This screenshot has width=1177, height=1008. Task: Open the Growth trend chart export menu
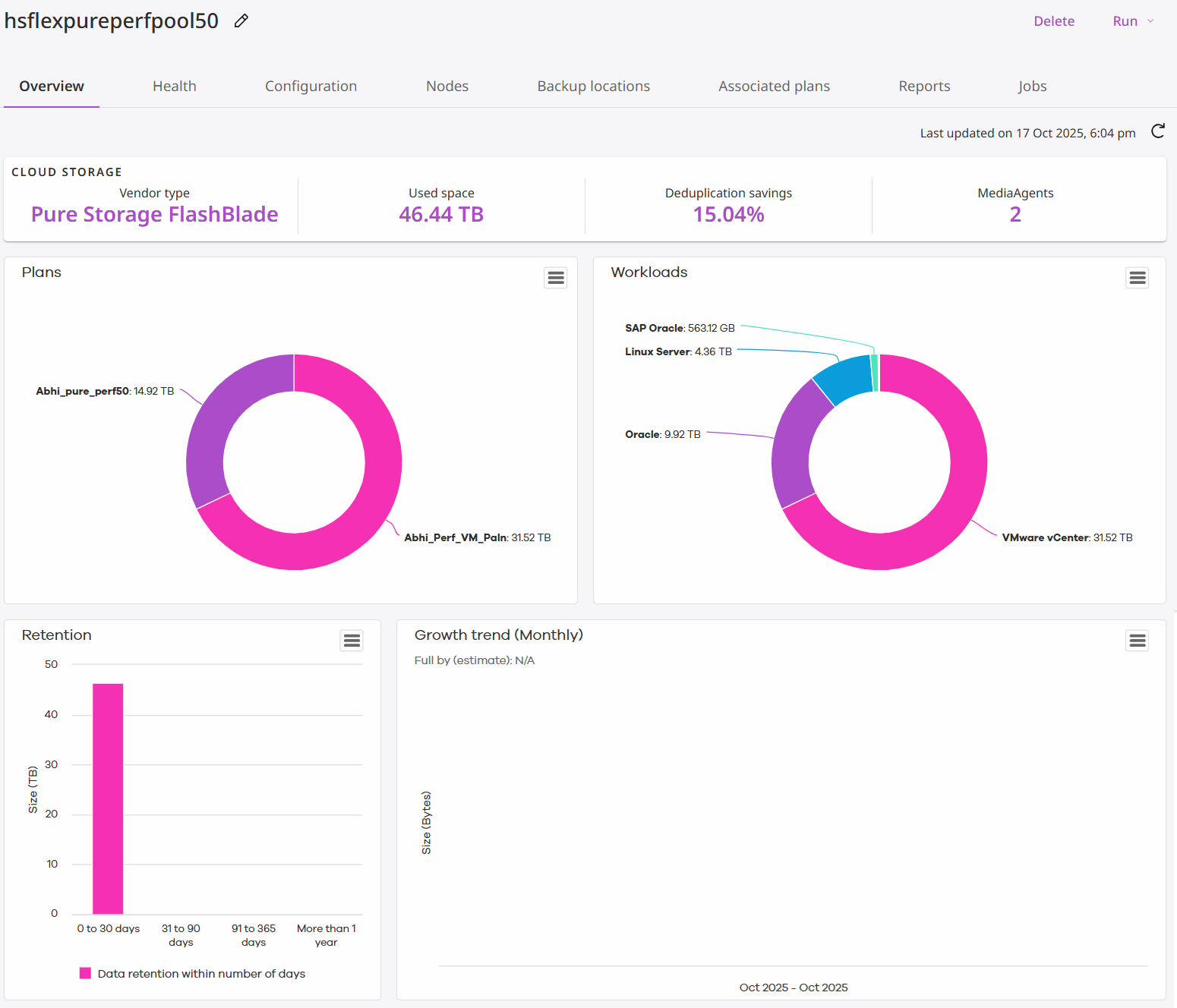[x=1137, y=640]
